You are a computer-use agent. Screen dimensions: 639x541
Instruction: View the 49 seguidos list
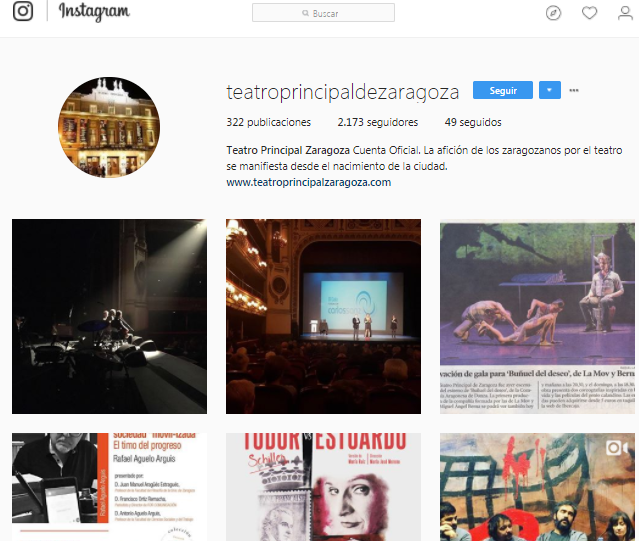click(x=473, y=122)
